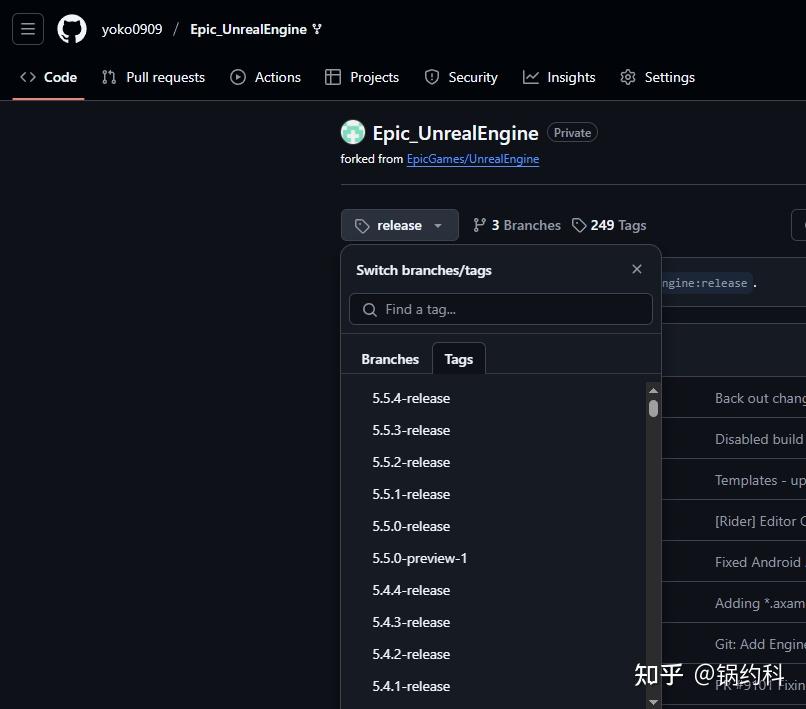This screenshot has width=806, height=709.
Task: Select the 5.5.4-release tag
Action: click(411, 398)
